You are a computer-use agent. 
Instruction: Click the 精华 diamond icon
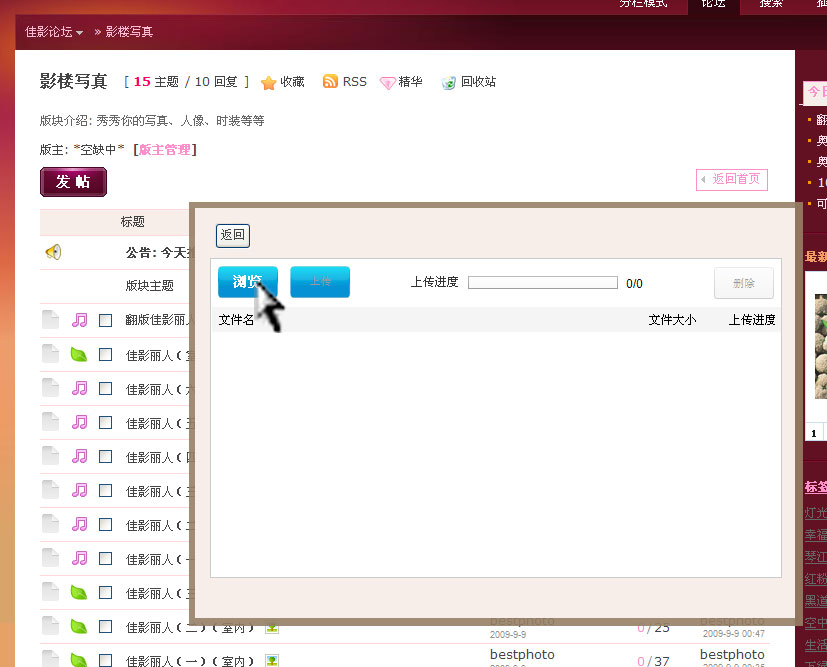(x=388, y=83)
